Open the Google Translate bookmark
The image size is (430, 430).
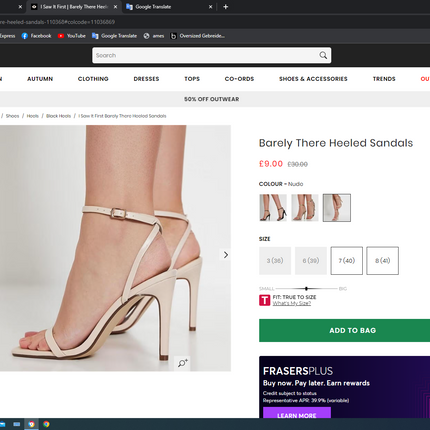[114, 36]
